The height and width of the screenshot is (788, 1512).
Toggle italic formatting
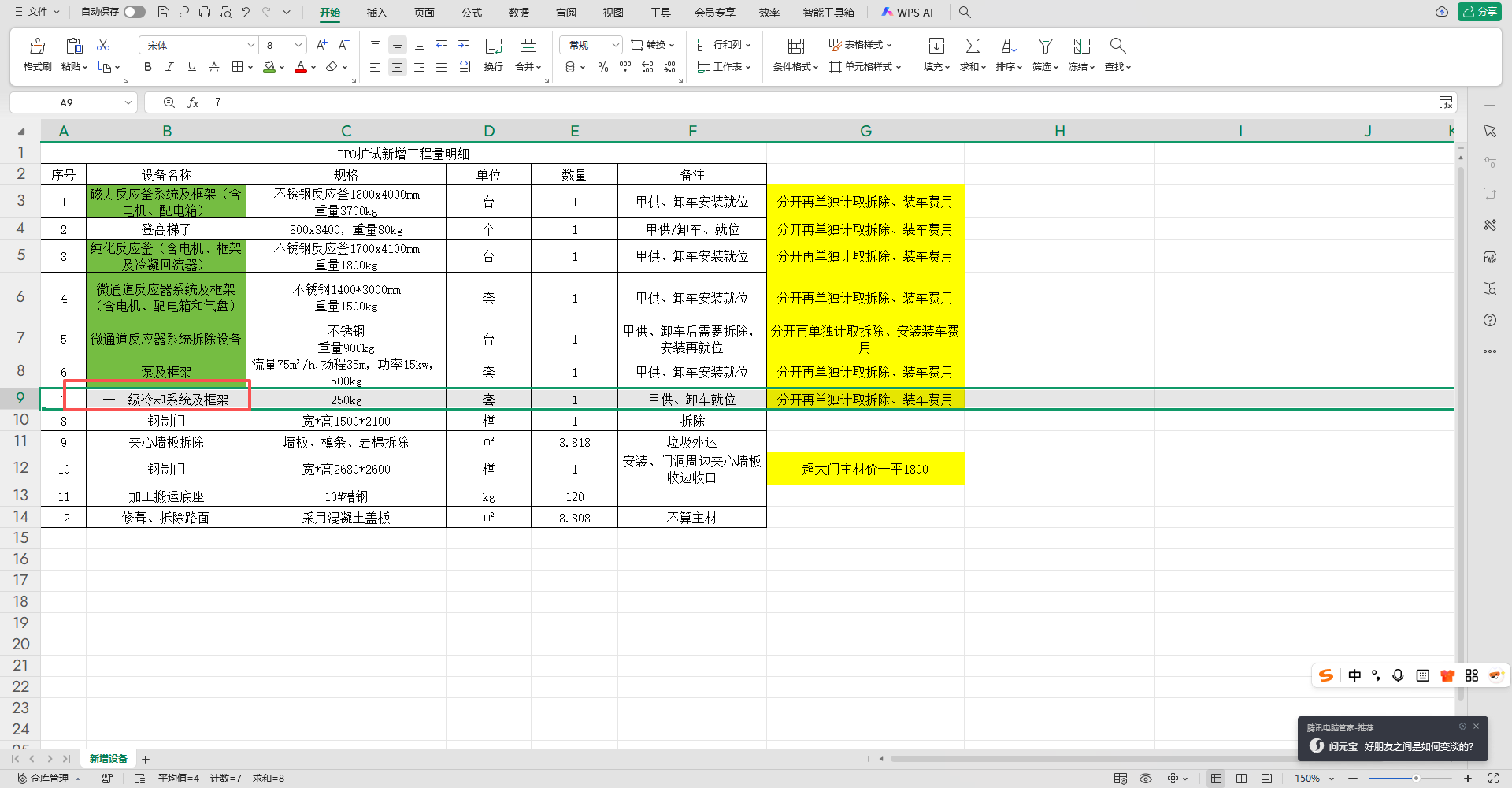click(x=169, y=67)
